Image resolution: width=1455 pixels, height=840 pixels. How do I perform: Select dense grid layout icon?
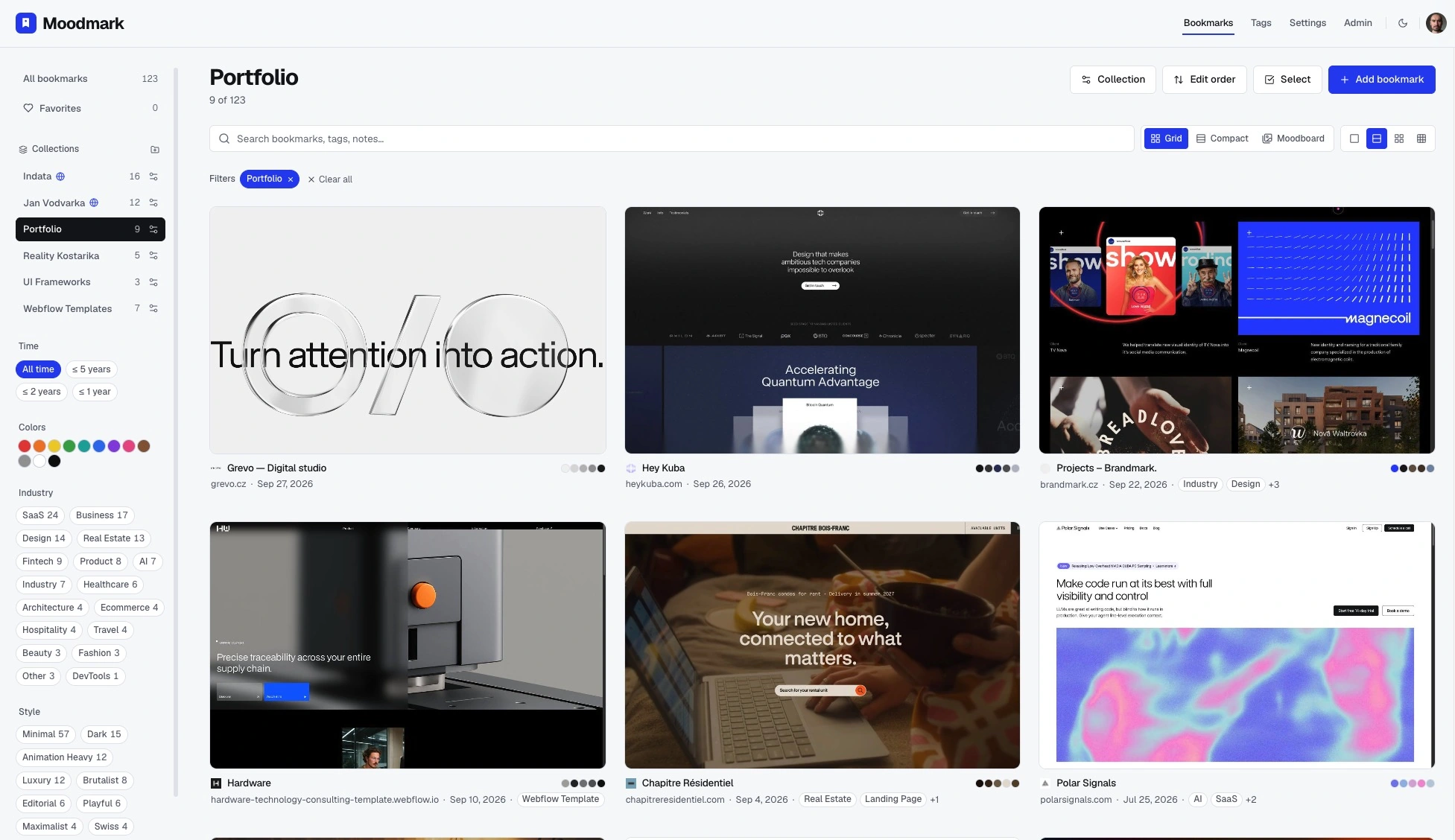[x=1421, y=139]
